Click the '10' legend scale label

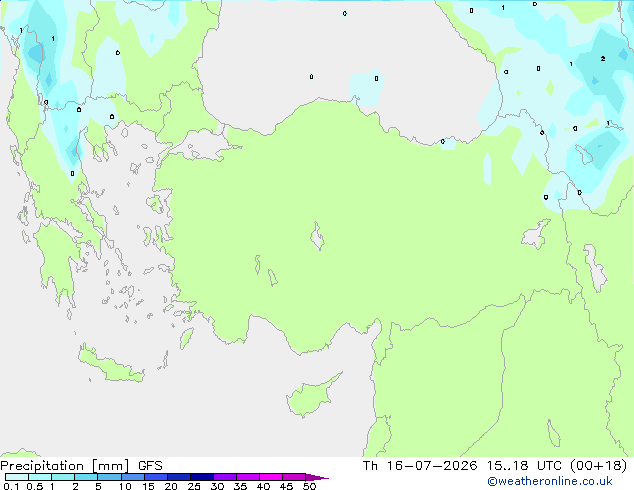[125, 486]
